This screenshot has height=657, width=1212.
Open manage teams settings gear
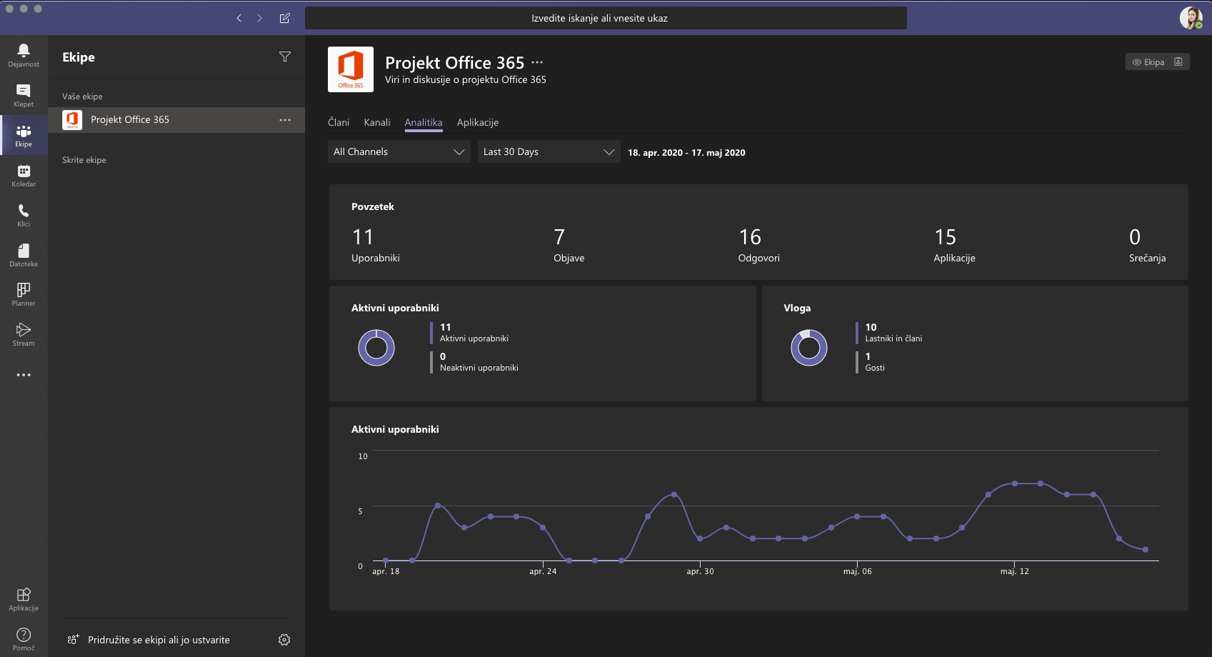pyautogui.click(x=284, y=640)
